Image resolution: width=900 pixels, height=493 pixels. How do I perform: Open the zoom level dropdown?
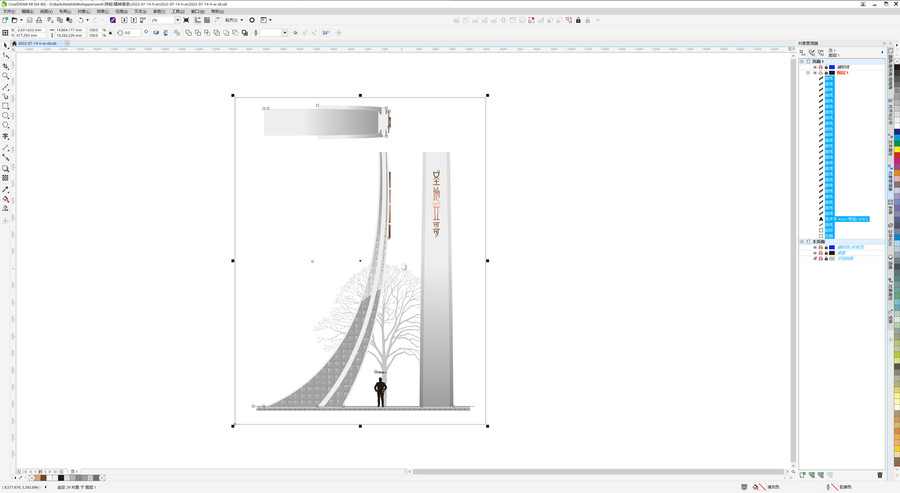click(x=177, y=20)
